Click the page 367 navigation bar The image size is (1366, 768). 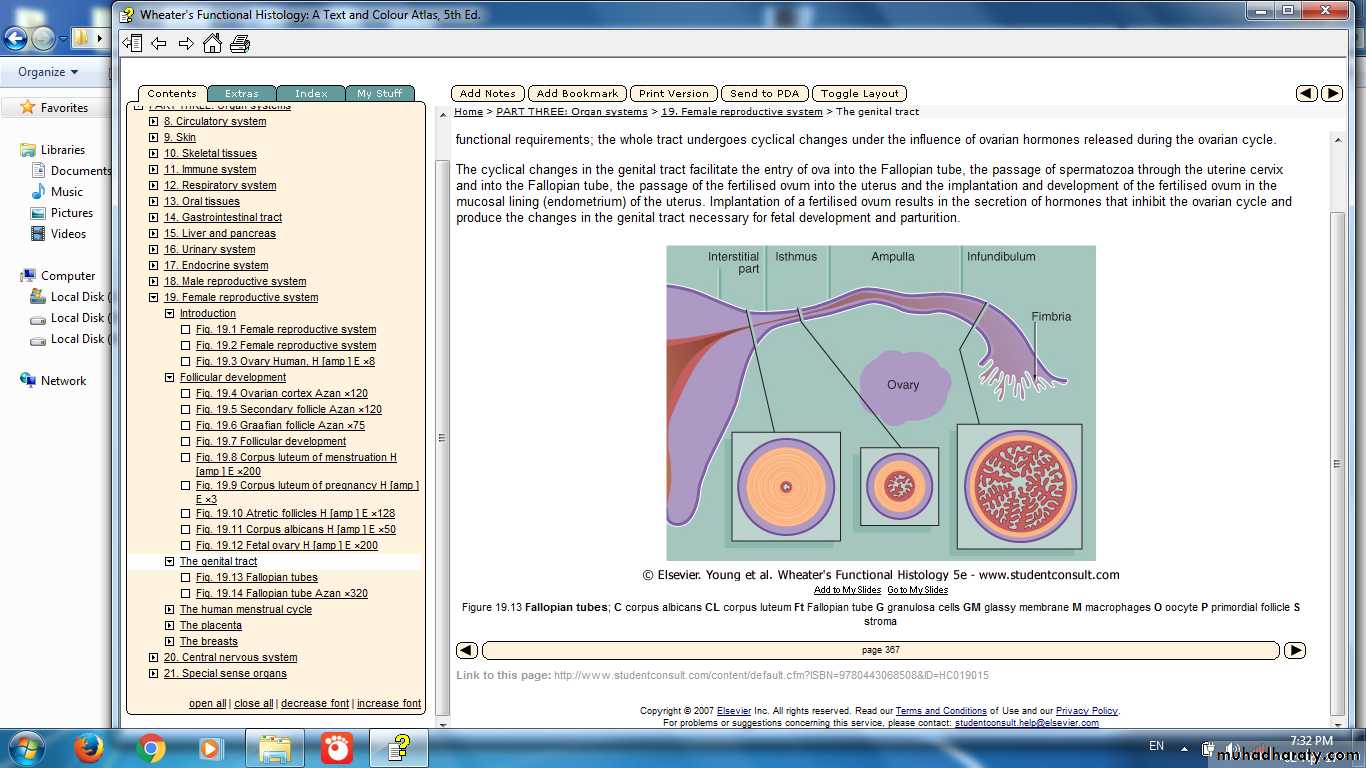[880, 650]
